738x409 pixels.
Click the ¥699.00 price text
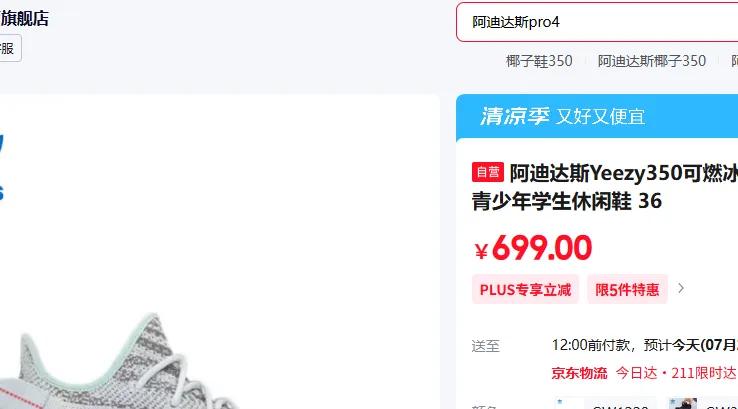(x=532, y=248)
